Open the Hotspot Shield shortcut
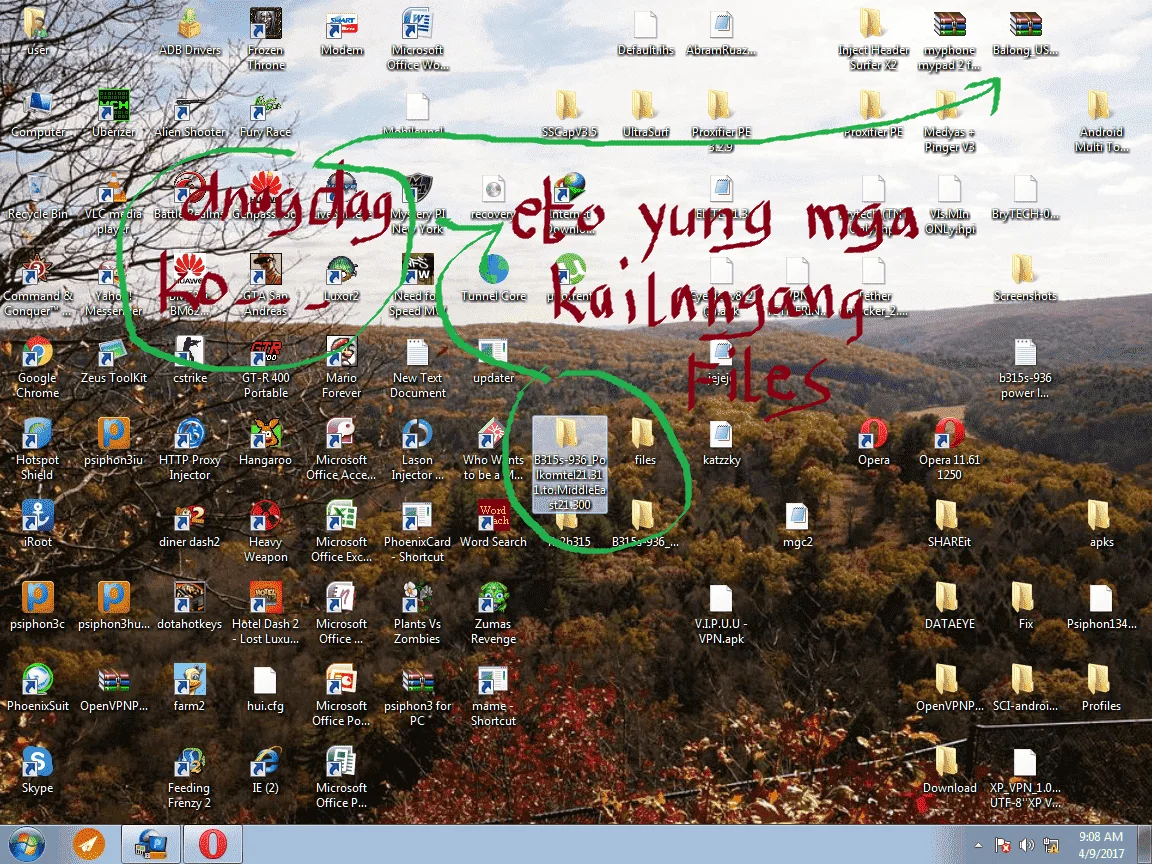Viewport: 1152px width, 864px height. [37, 450]
